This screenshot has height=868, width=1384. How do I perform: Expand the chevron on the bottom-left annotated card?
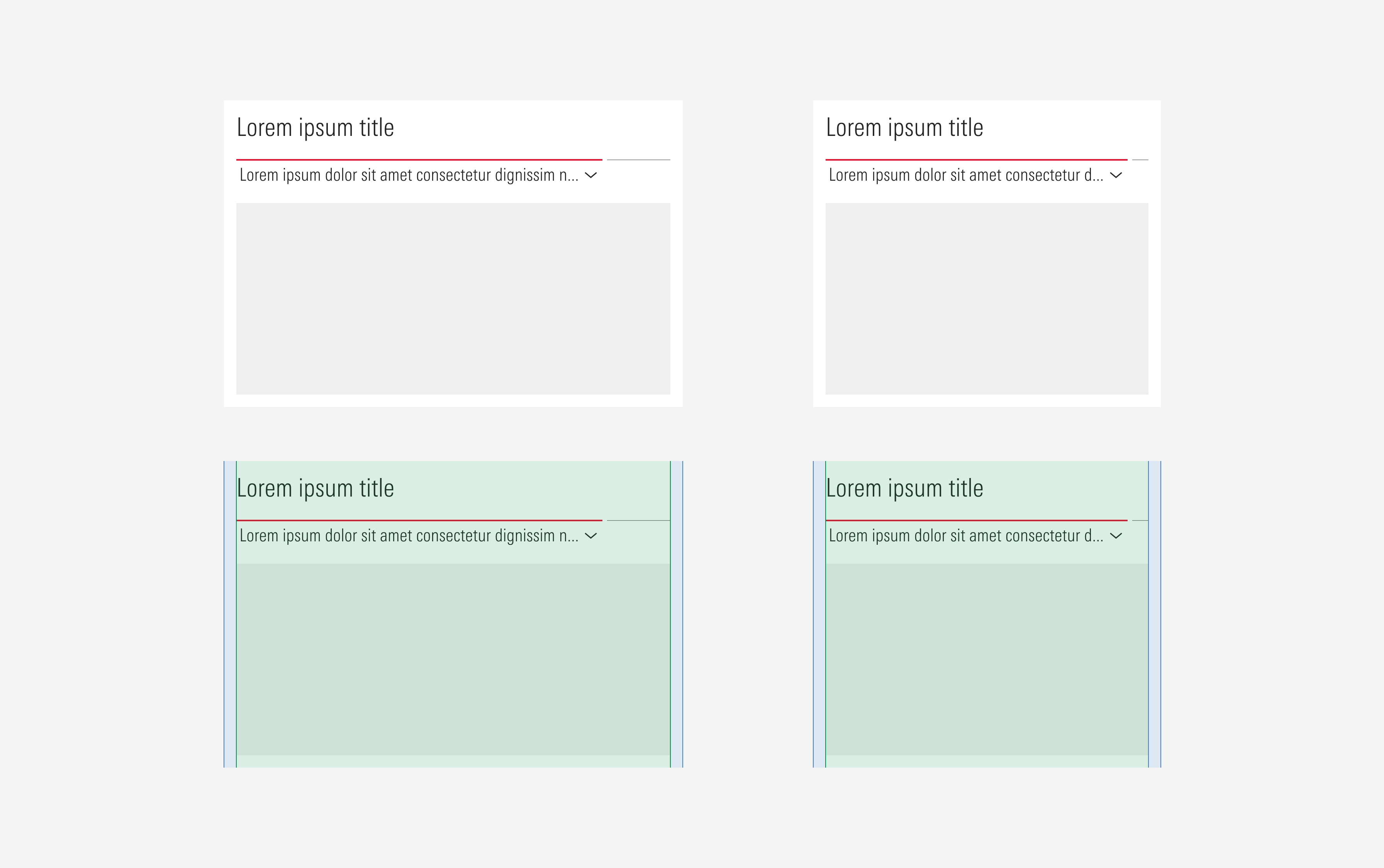pos(592,536)
